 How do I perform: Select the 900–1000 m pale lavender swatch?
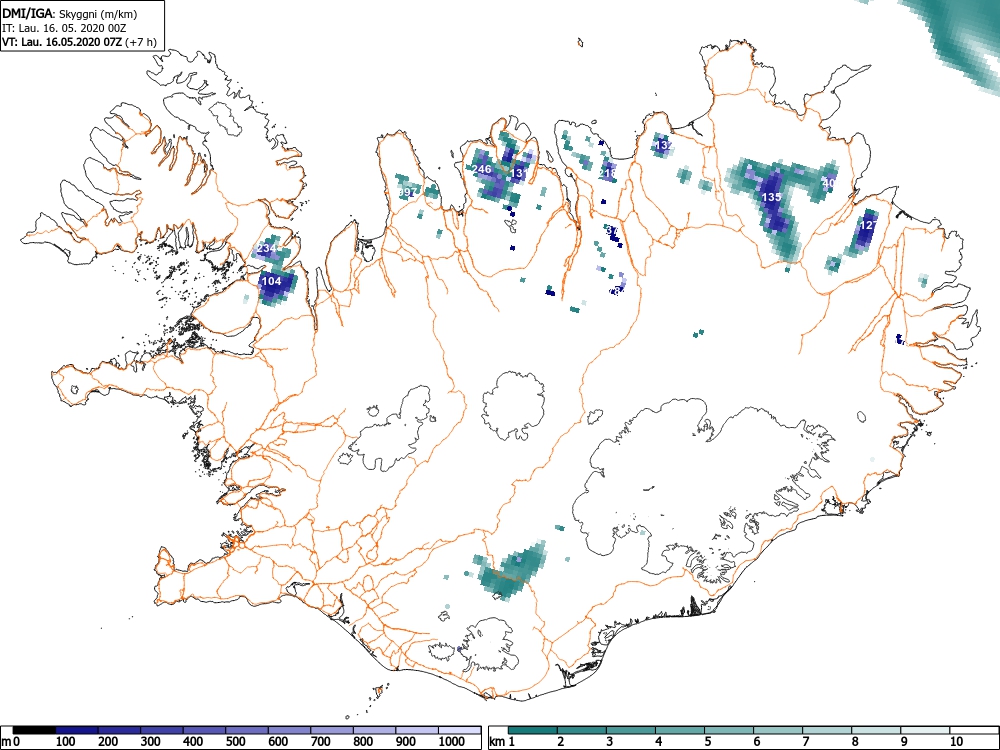(x=417, y=730)
